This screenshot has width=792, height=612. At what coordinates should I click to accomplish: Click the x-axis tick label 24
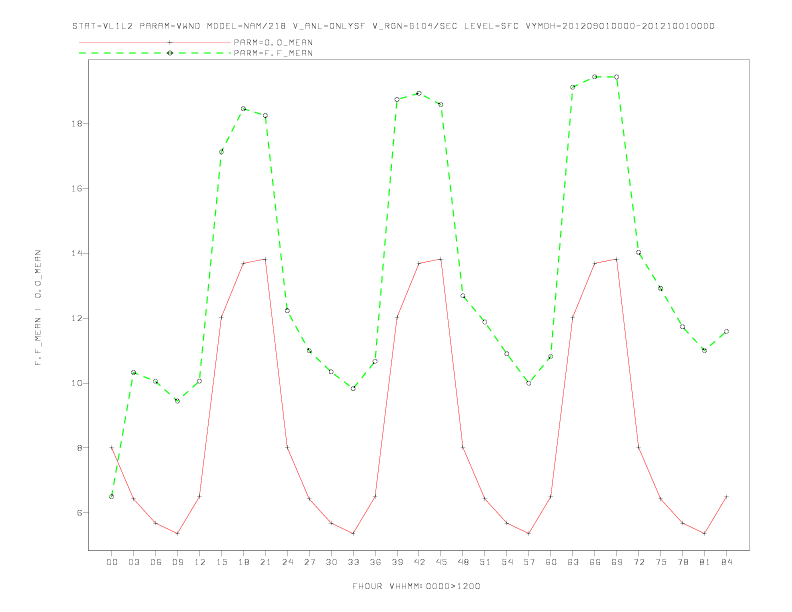point(287,562)
